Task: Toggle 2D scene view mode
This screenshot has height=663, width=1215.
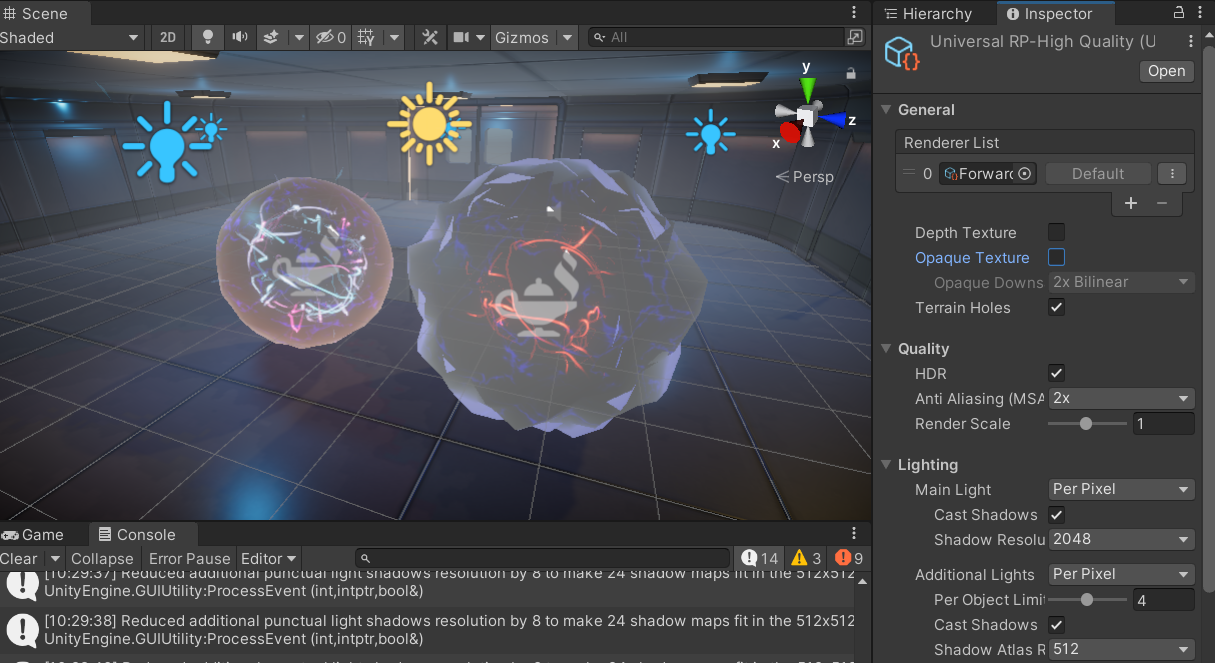Action: coord(168,37)
